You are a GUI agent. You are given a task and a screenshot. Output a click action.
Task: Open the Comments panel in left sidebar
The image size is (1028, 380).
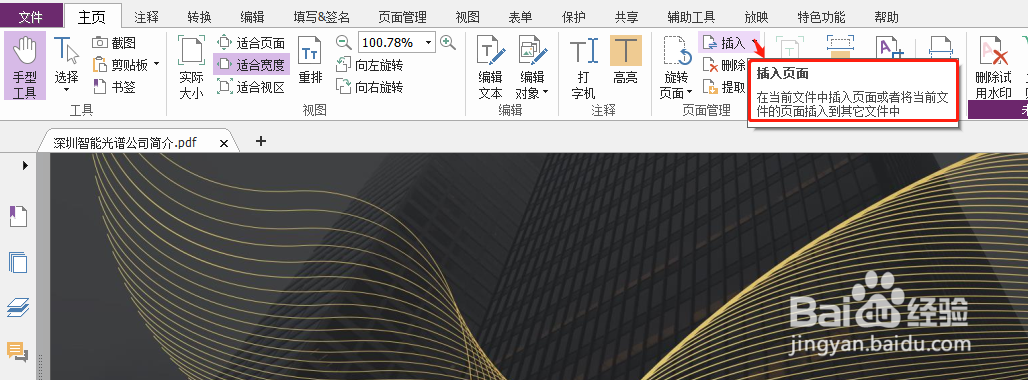coord(18,352)
